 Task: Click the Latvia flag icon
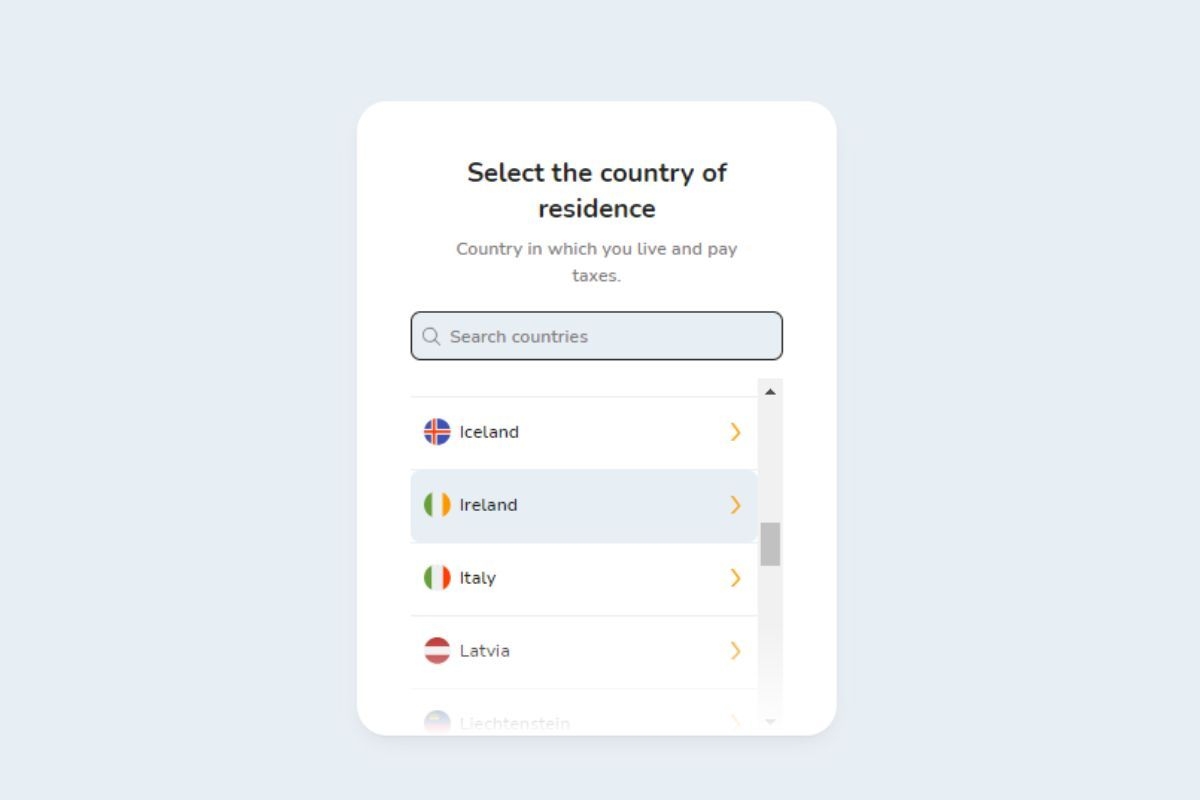437,651
